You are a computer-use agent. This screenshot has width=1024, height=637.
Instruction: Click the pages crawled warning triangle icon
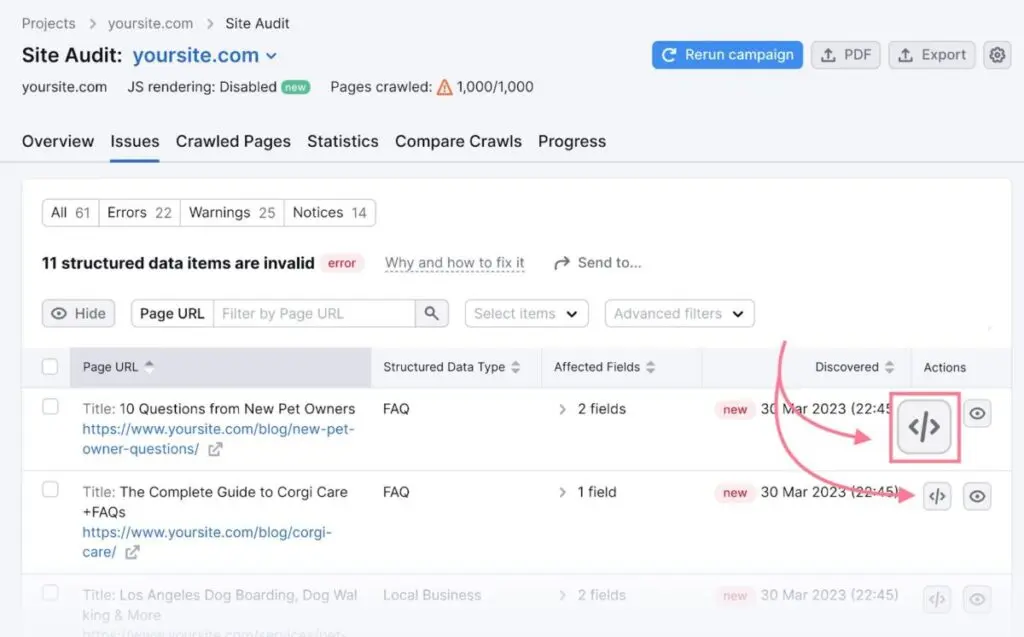coord(444,87)
